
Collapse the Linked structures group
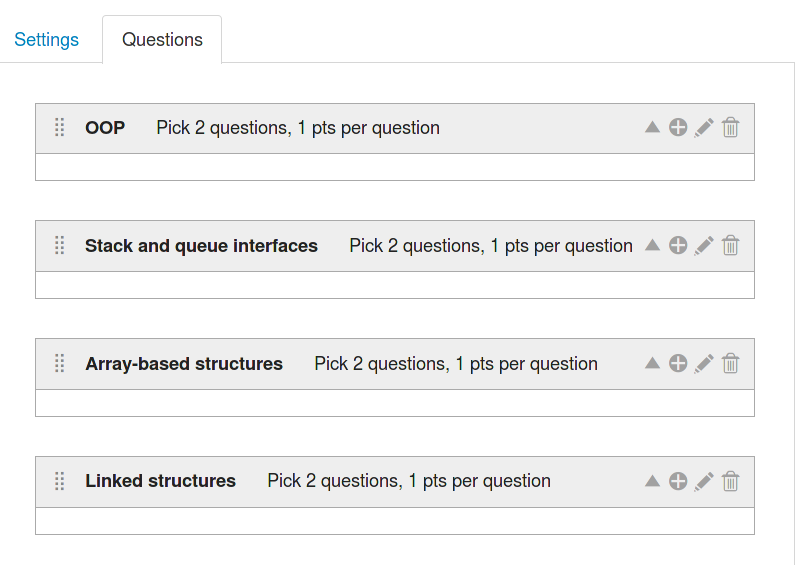click(x=652, y=481)
